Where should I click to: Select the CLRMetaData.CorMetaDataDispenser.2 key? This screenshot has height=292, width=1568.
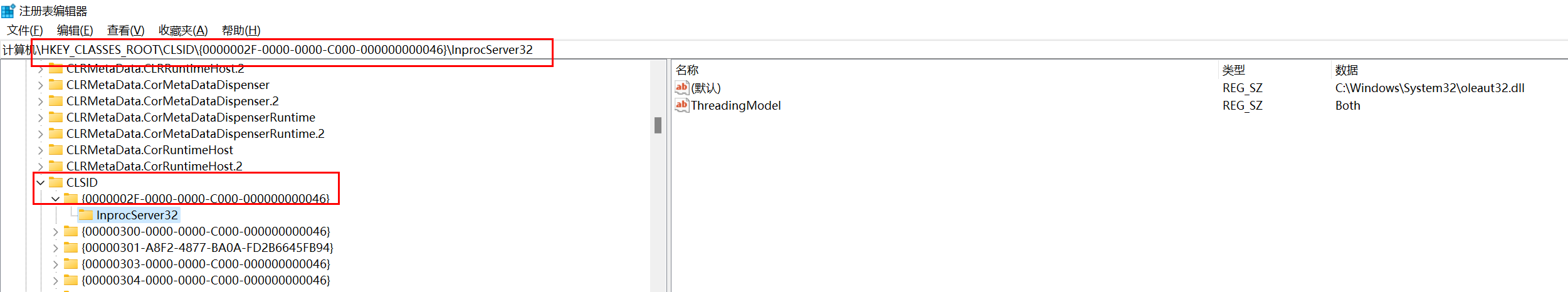click(172, 101)
